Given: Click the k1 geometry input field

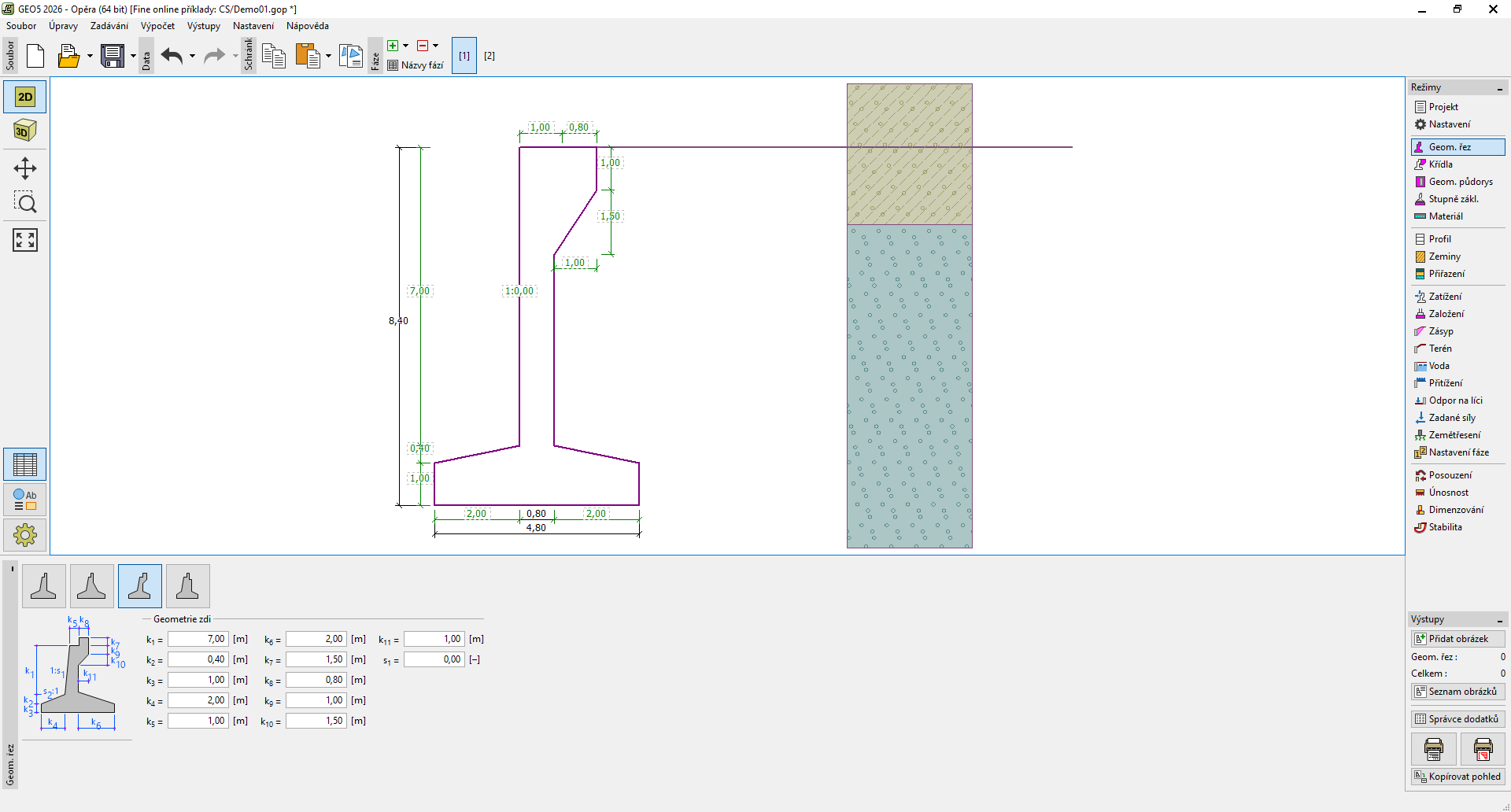Looking at the screenshot, I should [198, 639].
